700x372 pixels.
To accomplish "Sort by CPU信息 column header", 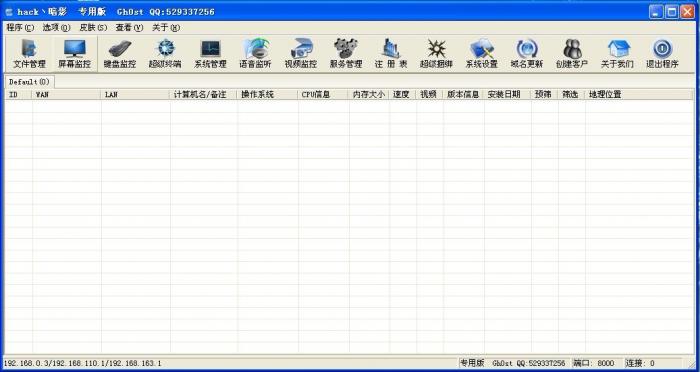I will click(324, 95).
